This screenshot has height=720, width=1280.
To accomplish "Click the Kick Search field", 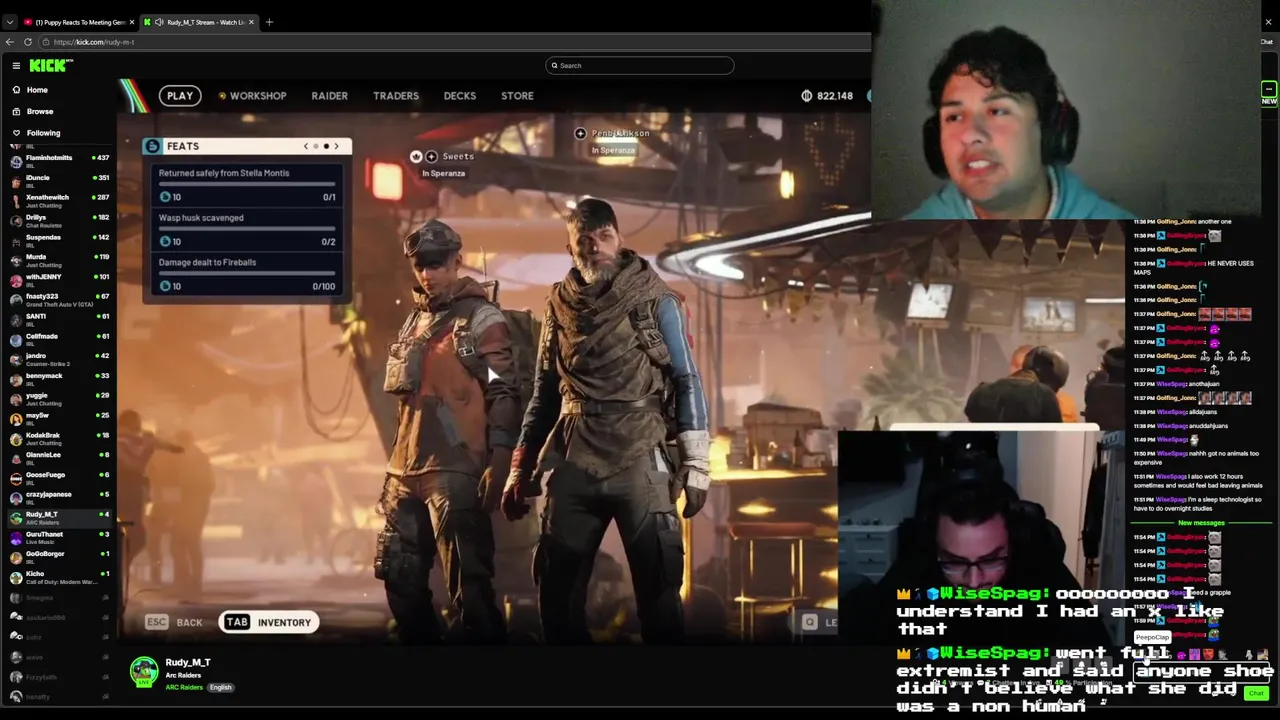I will tap(640, 65).
